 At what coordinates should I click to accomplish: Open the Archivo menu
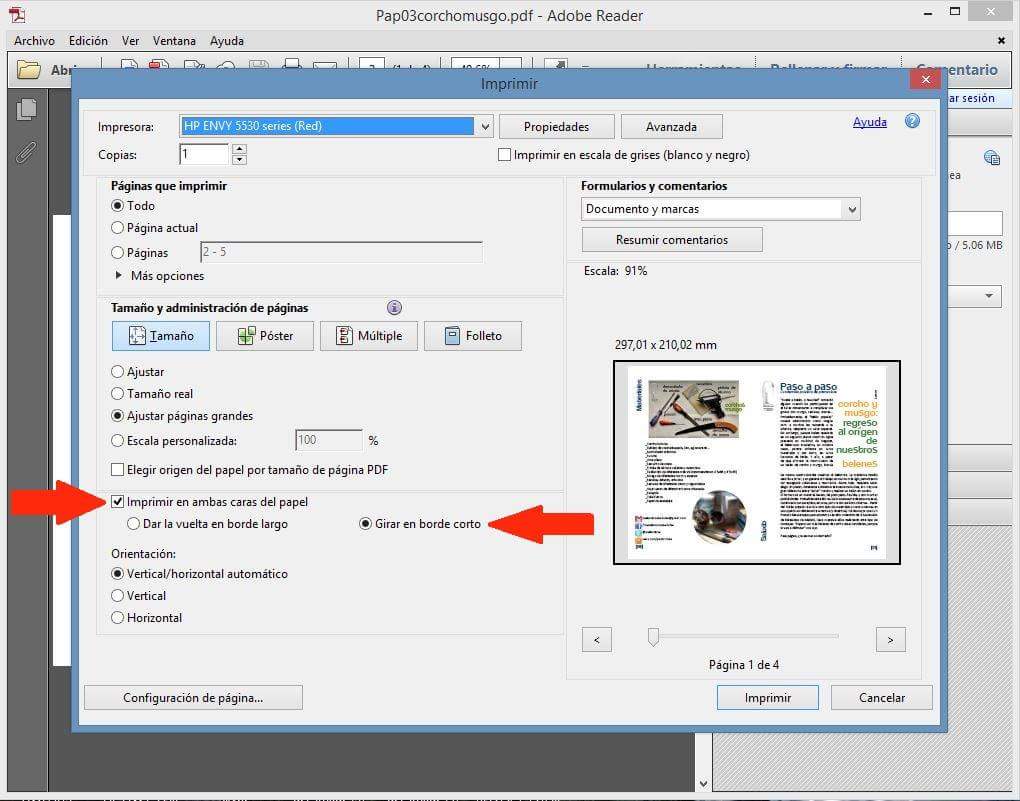coord(34,41)
